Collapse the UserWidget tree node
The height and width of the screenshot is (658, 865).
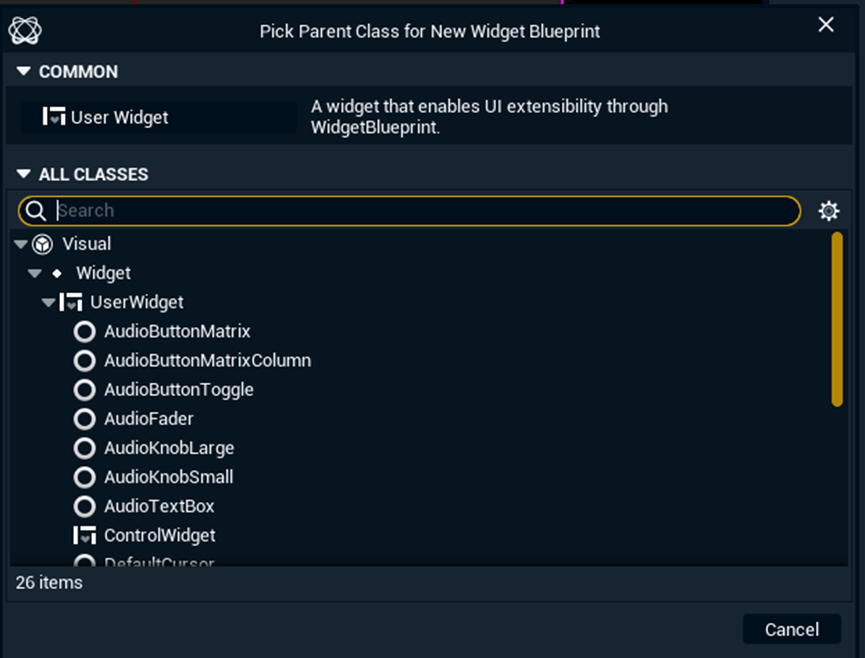pos(49,302)
